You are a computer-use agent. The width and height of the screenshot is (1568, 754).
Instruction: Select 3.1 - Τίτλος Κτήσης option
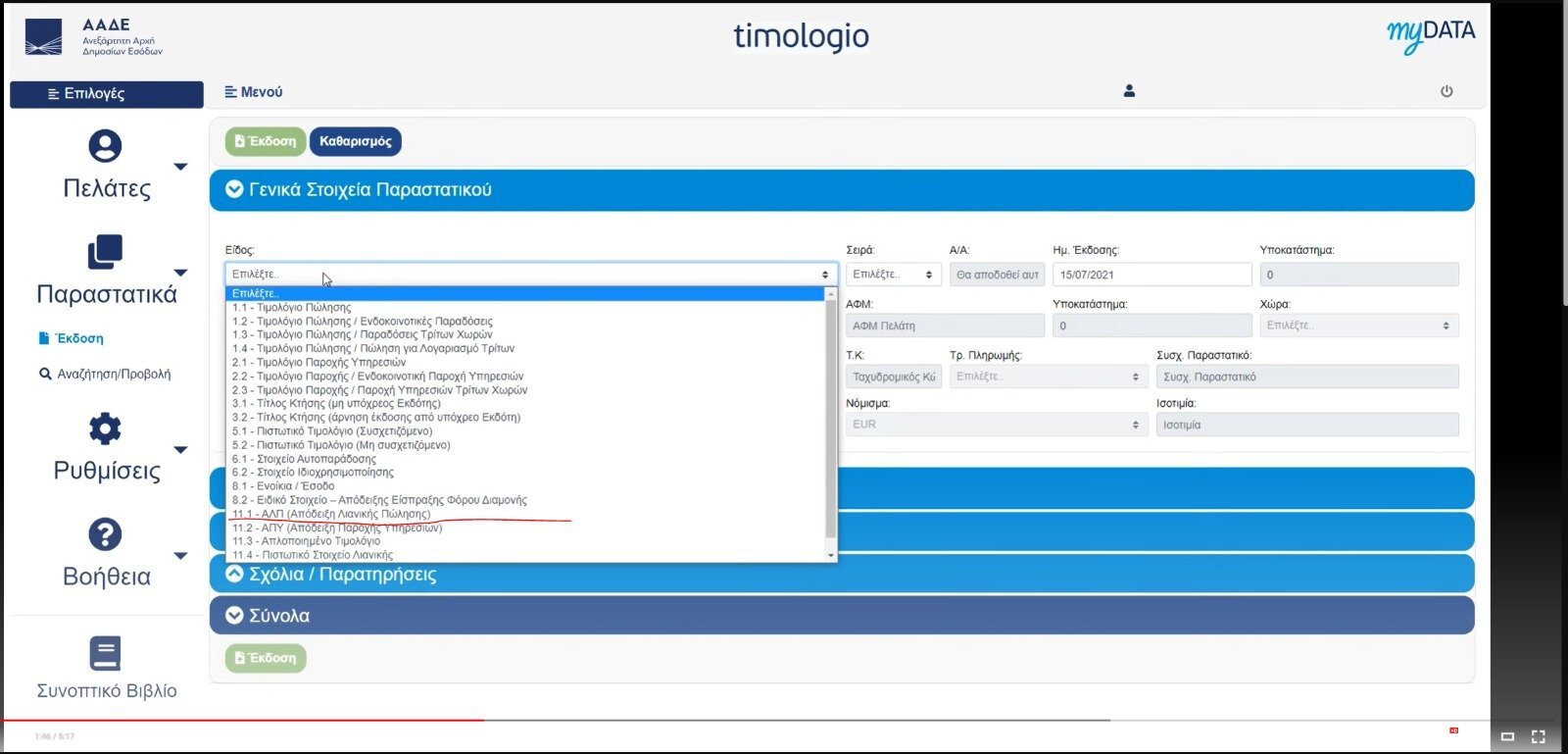tap(526, 403)
